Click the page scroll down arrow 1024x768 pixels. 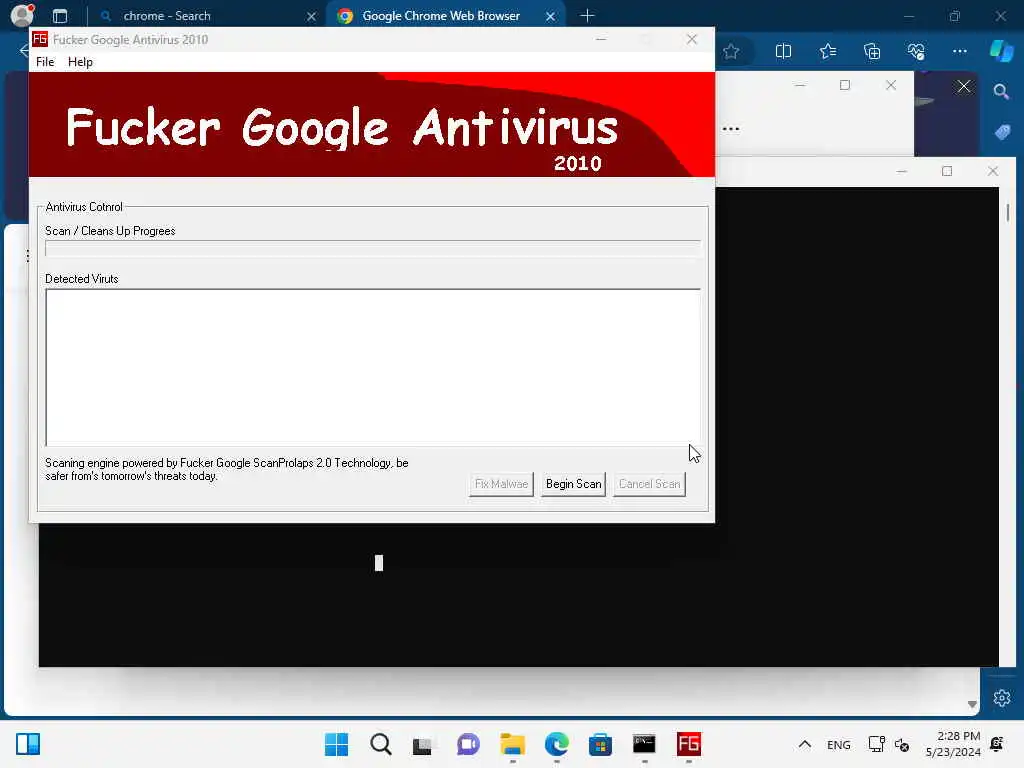tap(972, 704)
